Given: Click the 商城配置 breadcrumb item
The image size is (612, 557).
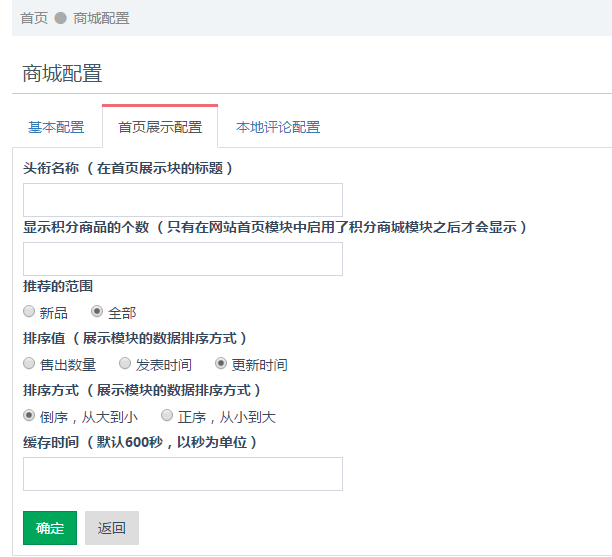Looking at the screenshot, I should 101,18.
